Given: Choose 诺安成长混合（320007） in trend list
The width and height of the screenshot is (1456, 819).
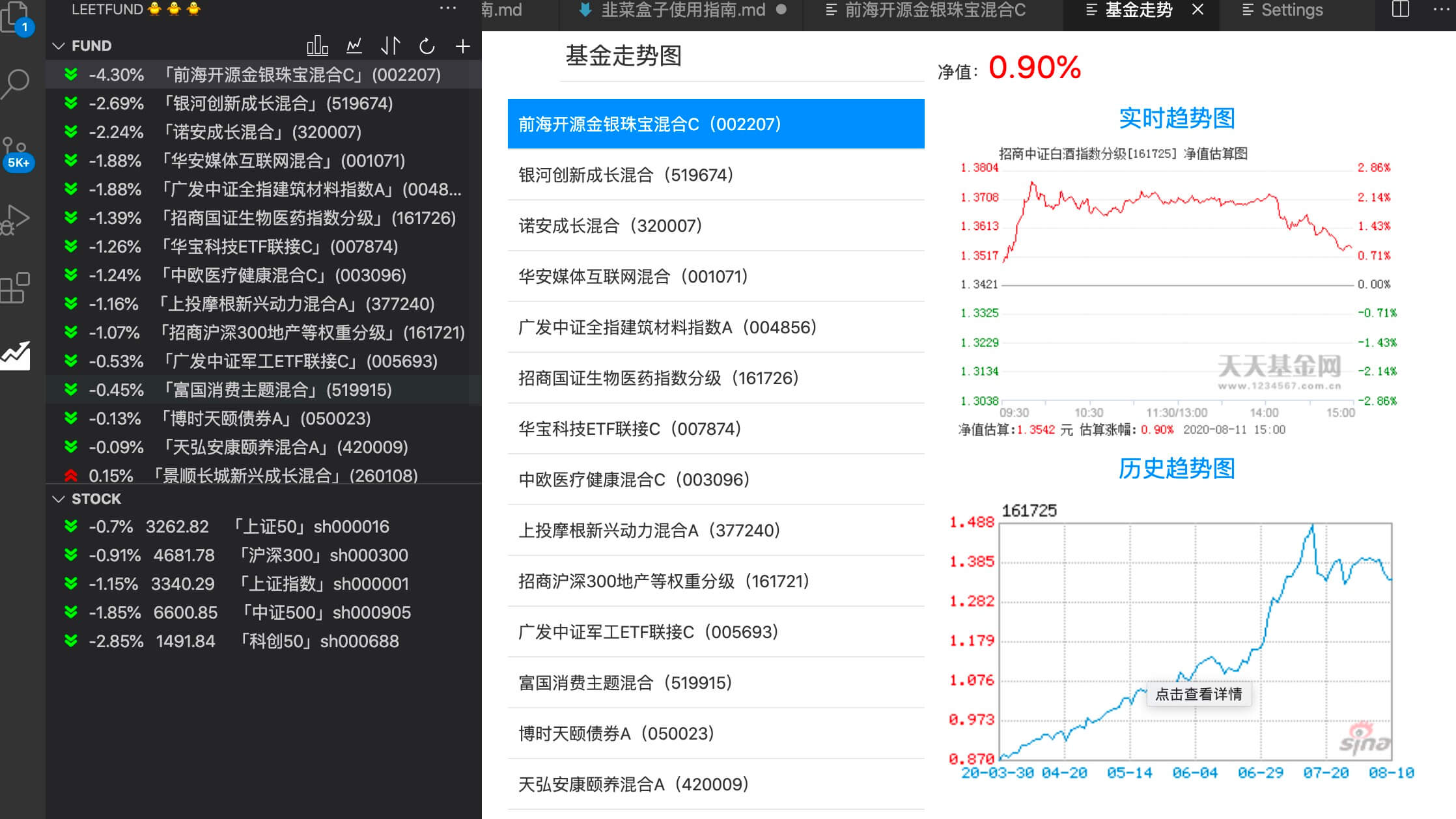Looking at the screenshot, I should [716, 226].
